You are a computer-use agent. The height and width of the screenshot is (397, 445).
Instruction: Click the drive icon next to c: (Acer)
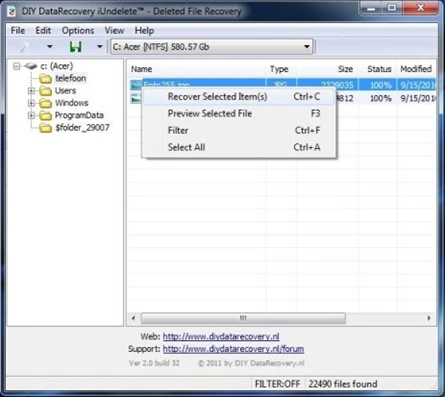click(x=31, y=66)
